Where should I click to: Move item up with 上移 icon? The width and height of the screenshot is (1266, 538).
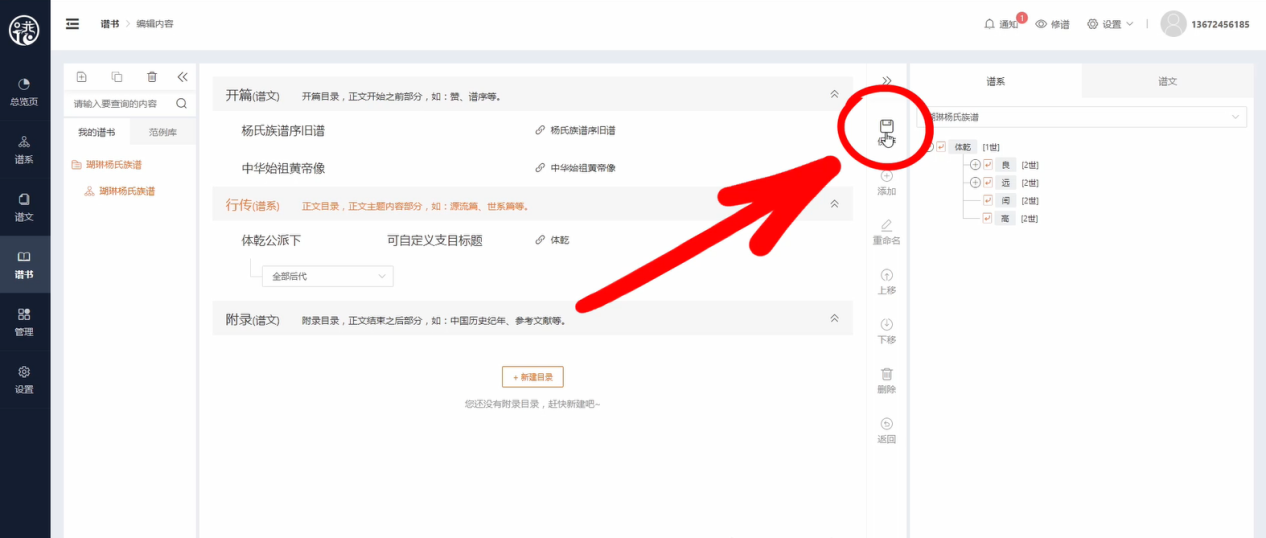[x=886, y=275]
